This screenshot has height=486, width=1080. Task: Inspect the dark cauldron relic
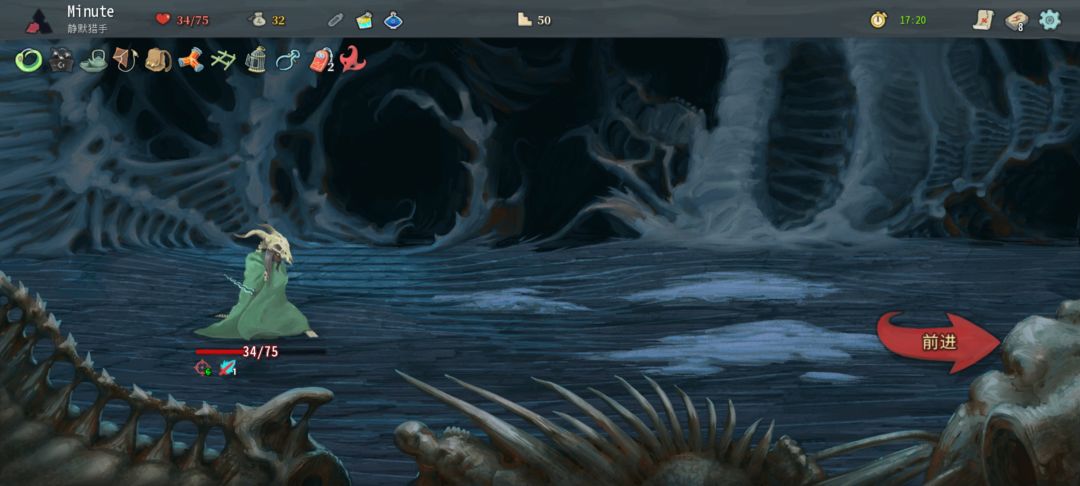click(61, 61)
